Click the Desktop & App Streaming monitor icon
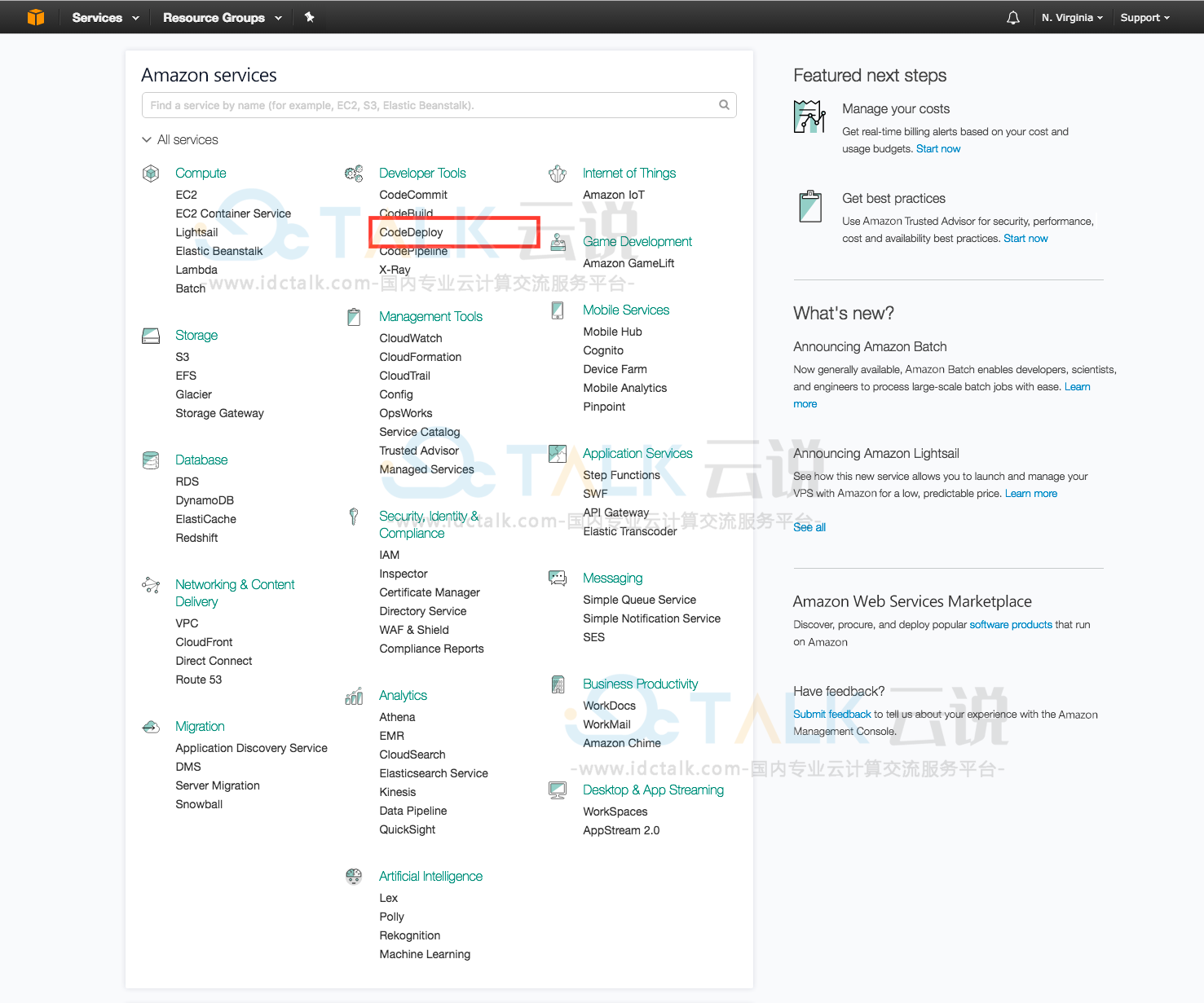 tap(558, 790)
